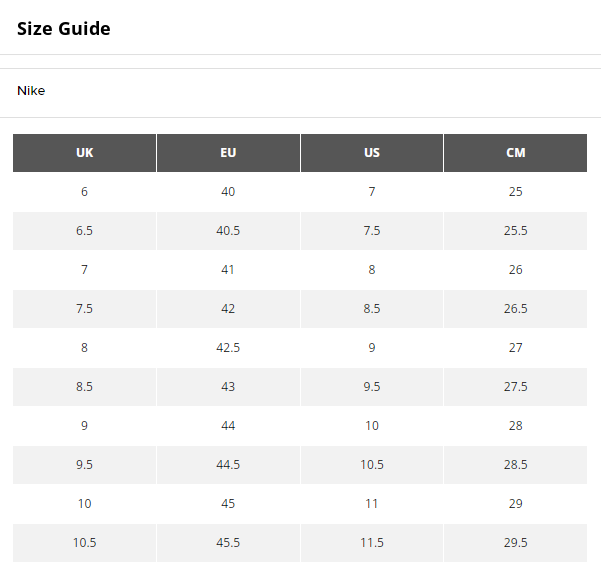The height and width of the screenshot is (571, 601).
Task: Click the 26.5 CM cell
Action: 516,309
